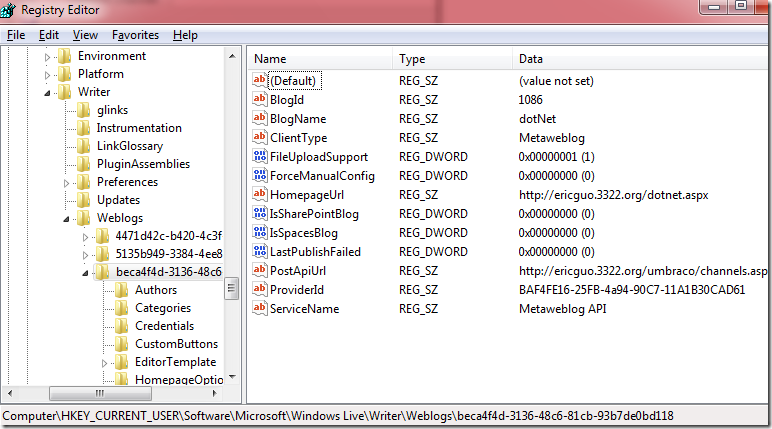This screenshot has width=772, height=429.
Task: Select the ServiceName registry value
Action: tap(304, 309)
